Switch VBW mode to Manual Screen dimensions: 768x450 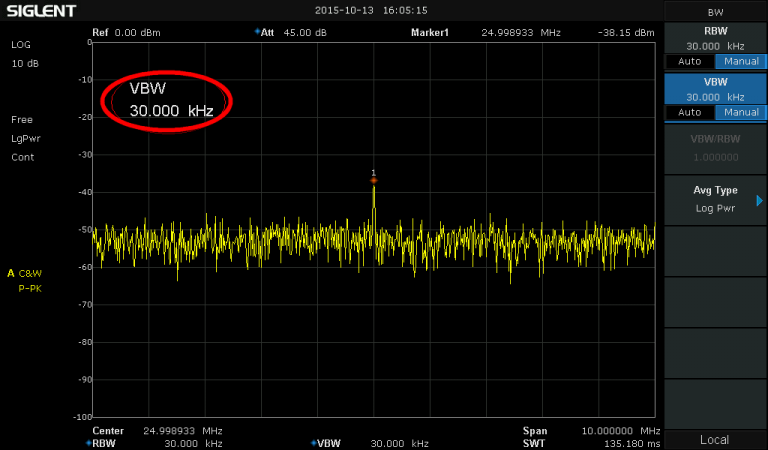(x=741, y=112)
